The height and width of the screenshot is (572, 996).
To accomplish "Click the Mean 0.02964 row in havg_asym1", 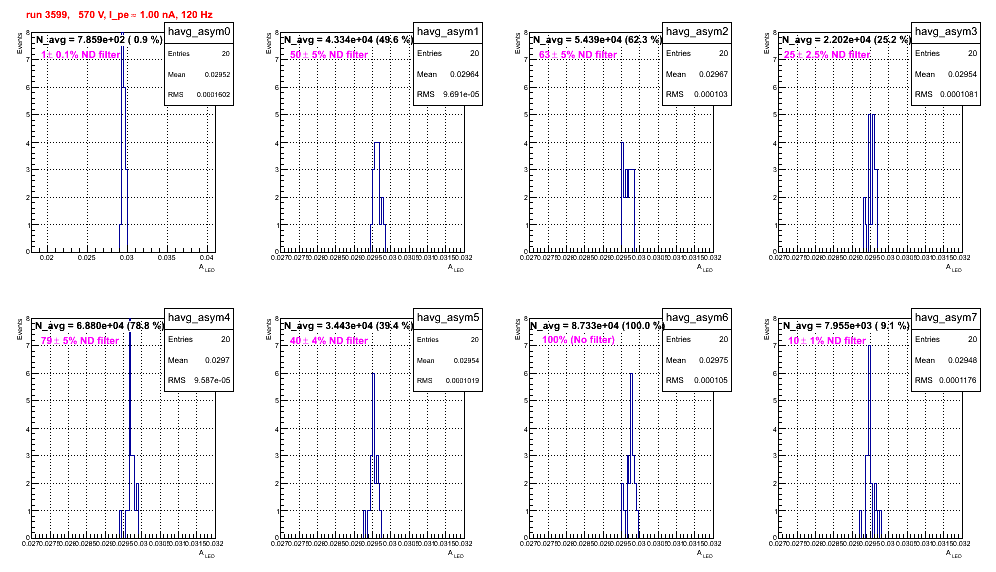I will [x=448, y=74].
